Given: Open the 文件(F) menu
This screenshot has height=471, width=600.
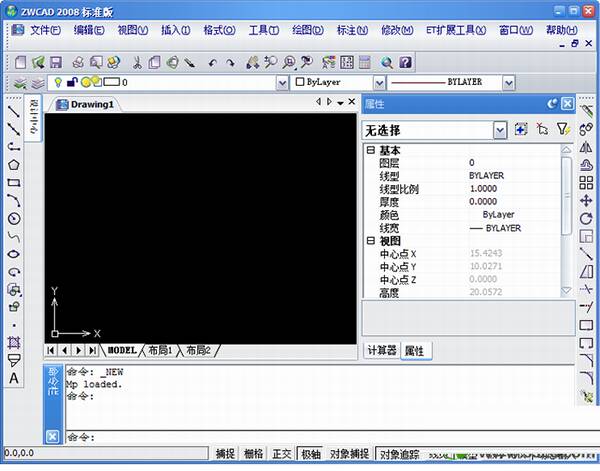Looking at the screenshot, I should click(45, 30).
